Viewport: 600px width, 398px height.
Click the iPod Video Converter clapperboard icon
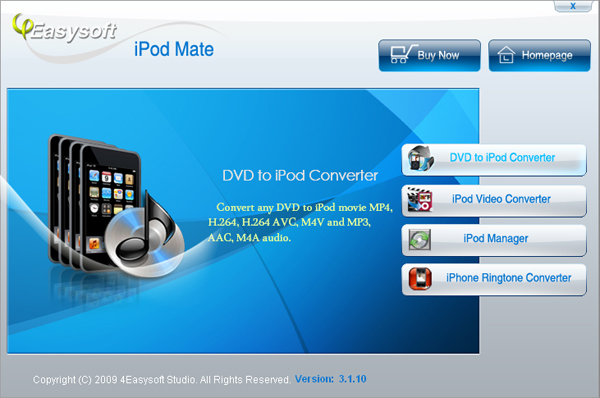pos(419,199)
